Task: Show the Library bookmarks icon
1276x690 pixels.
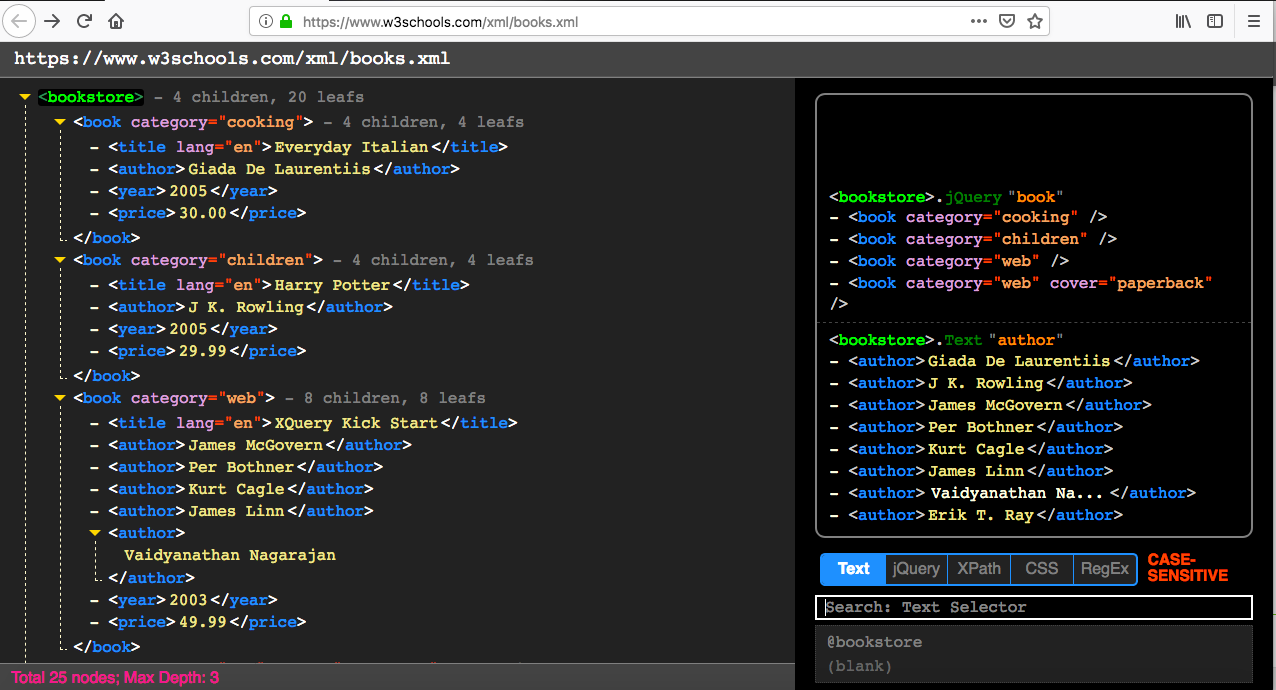Action: 1184,21
